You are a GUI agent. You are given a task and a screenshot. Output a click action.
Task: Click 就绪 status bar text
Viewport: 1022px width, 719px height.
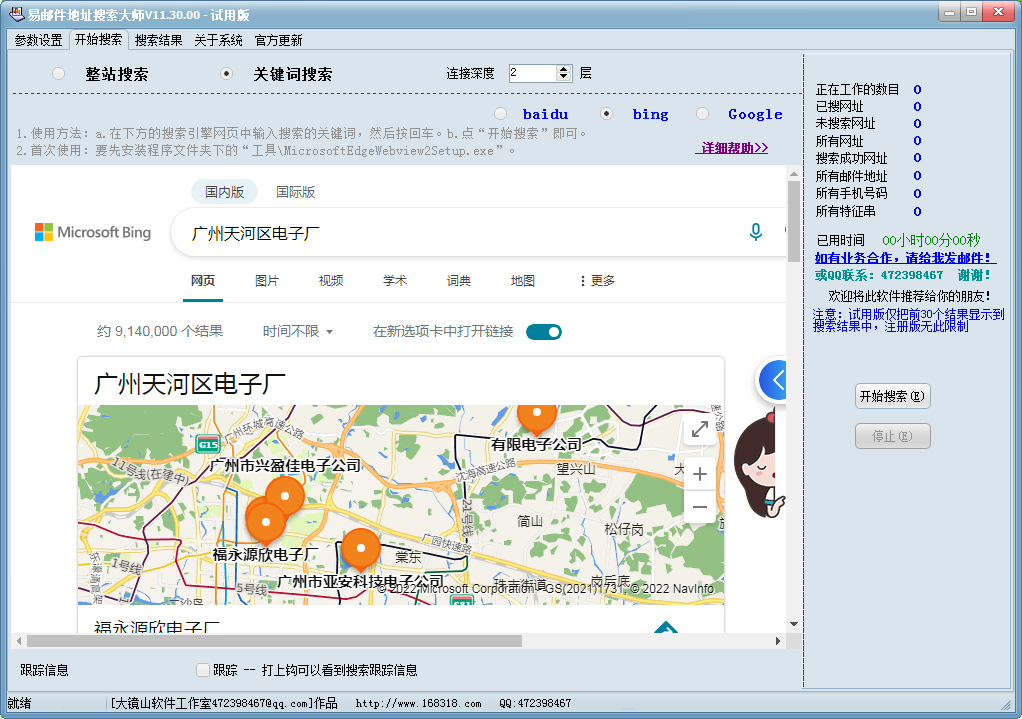click(x=20, y=703)
